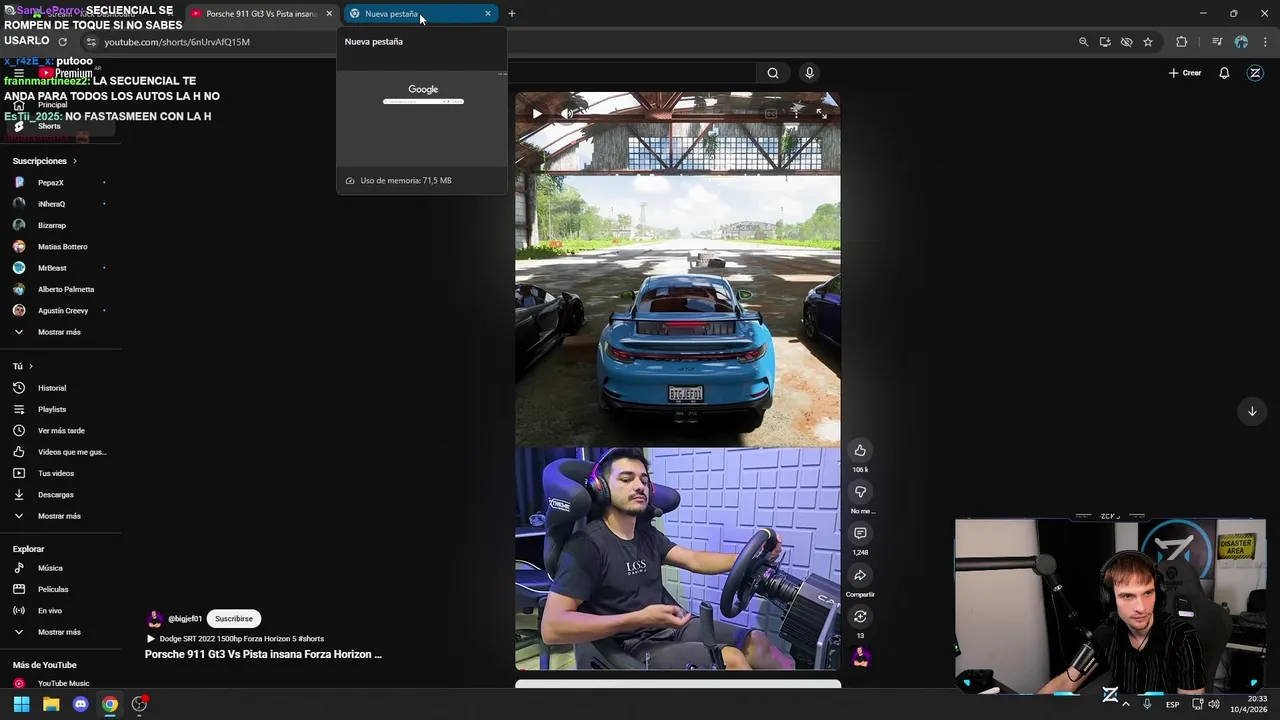Toggle fullscreen on the Short player
This screenshot has height=720, width=1280.
821,114
